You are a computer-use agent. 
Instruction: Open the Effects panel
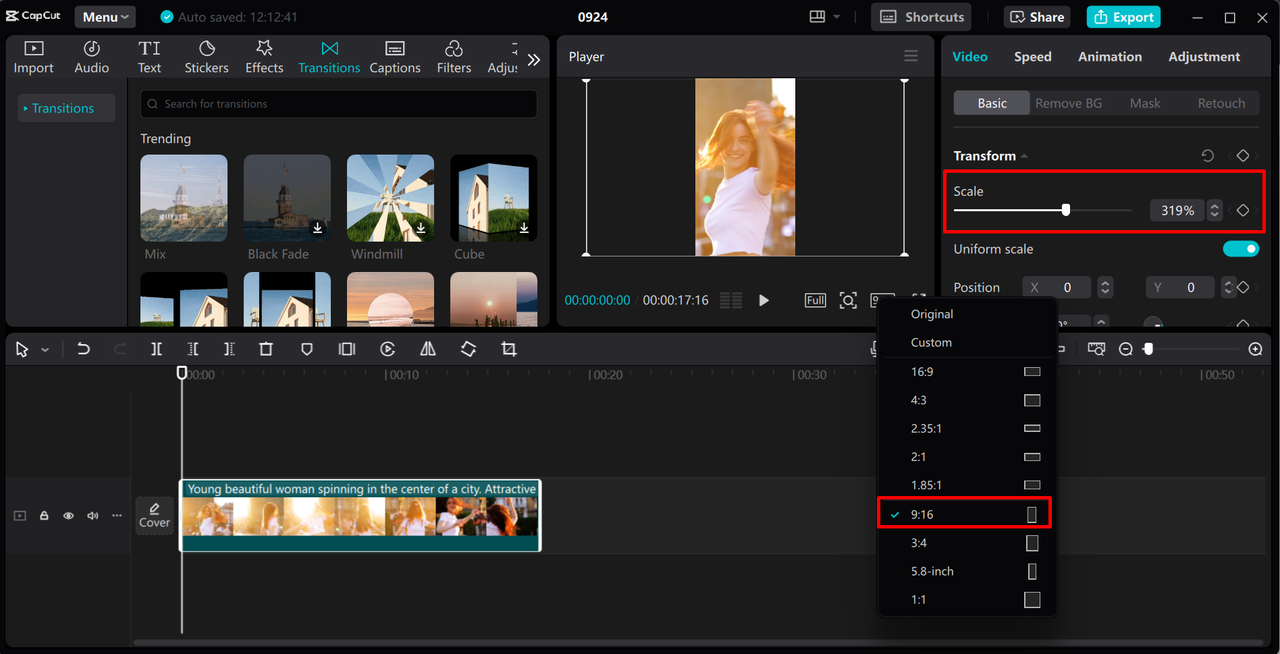point(264,57)
